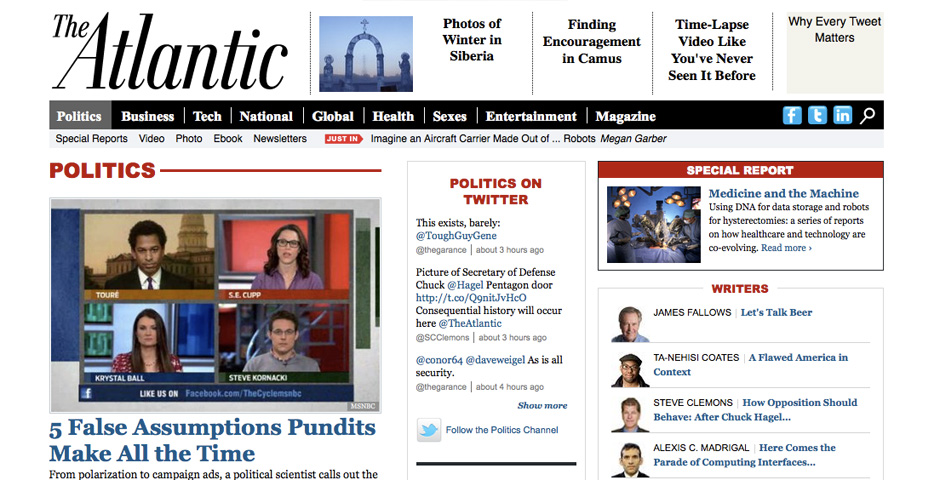Open the @TheAtlantic mention link

[x=470, y=323]
